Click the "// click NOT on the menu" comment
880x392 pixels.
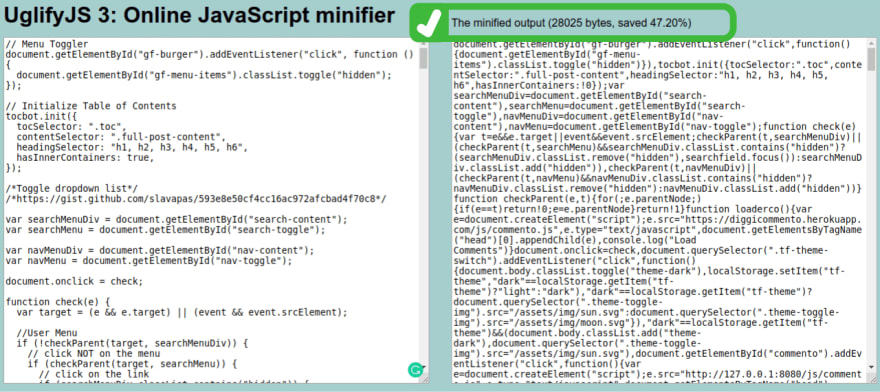point(94,353)
